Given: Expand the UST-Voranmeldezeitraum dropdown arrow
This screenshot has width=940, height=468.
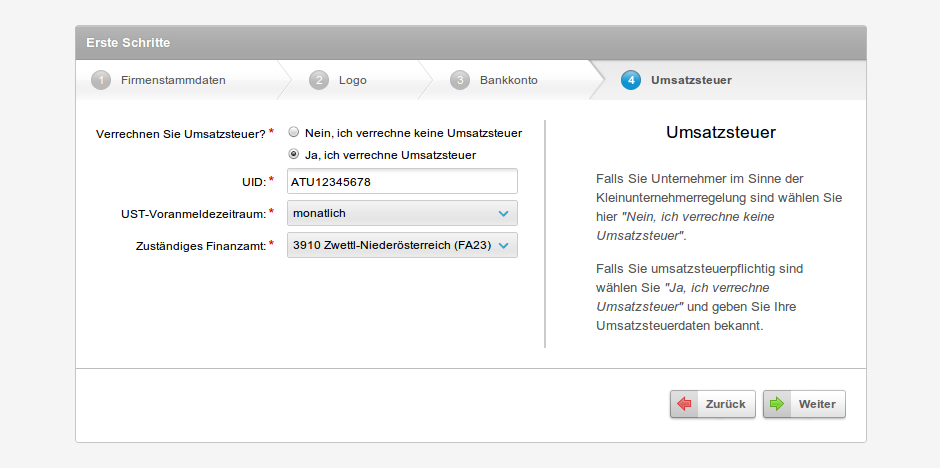Looking at the screenshot, I should [x=503, y=213].
